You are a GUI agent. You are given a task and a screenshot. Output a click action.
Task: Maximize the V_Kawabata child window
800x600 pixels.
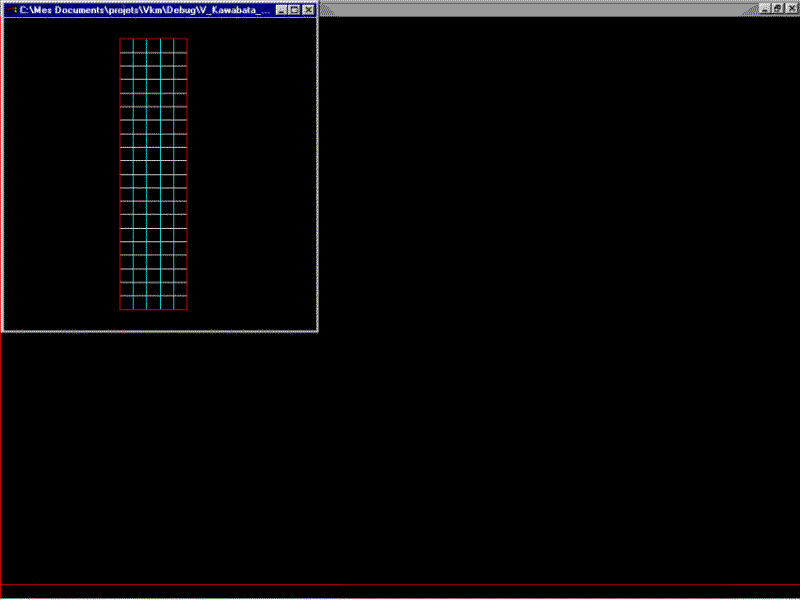[x=294, y=10]
